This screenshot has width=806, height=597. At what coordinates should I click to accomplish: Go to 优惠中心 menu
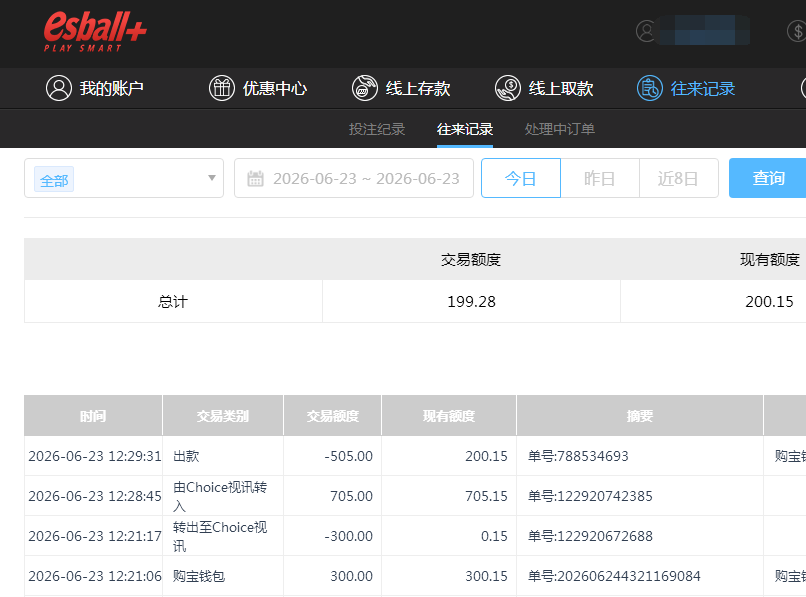pos(258,88)
